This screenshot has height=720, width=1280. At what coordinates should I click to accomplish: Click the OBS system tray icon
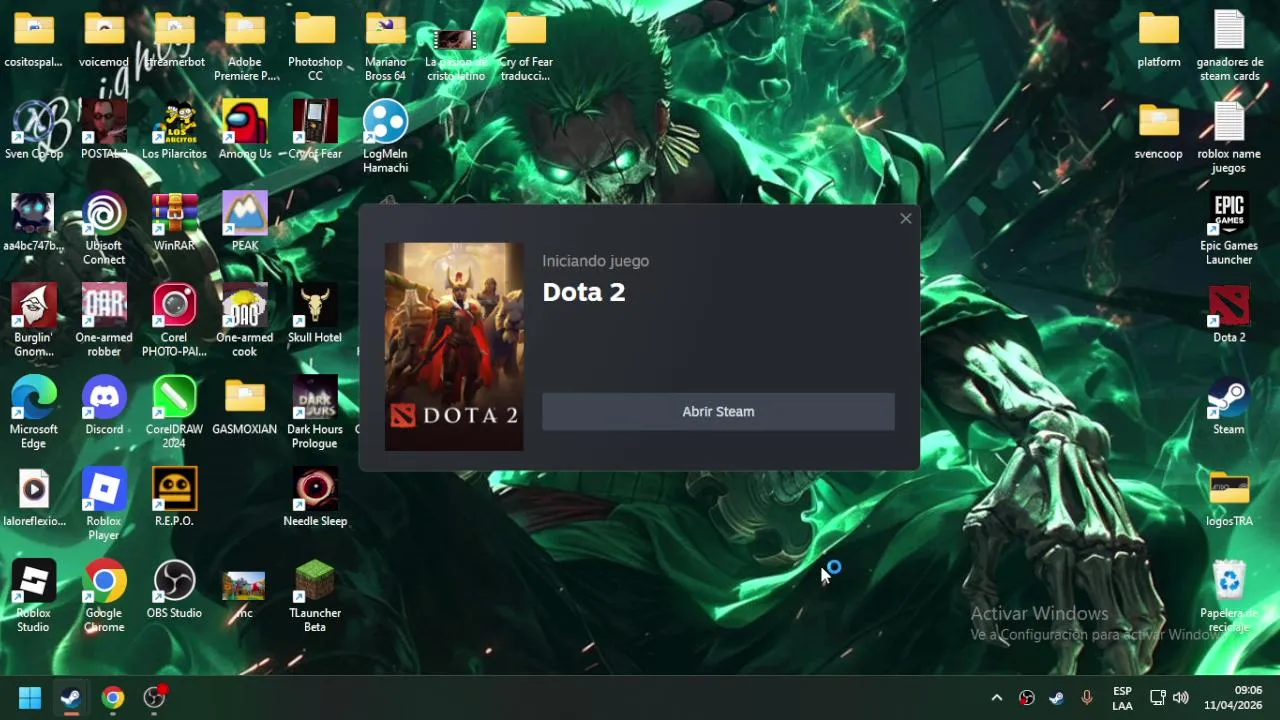[1027, 698]
